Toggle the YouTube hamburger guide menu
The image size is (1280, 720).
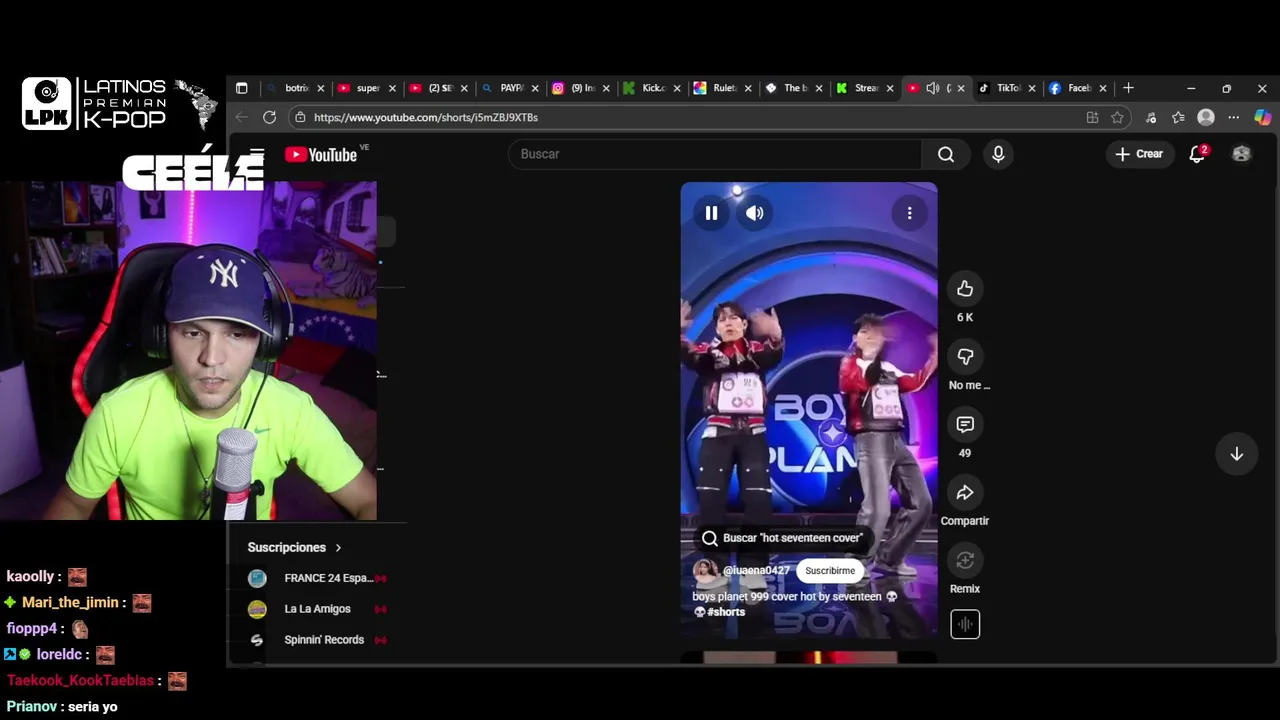pos(257,154)
